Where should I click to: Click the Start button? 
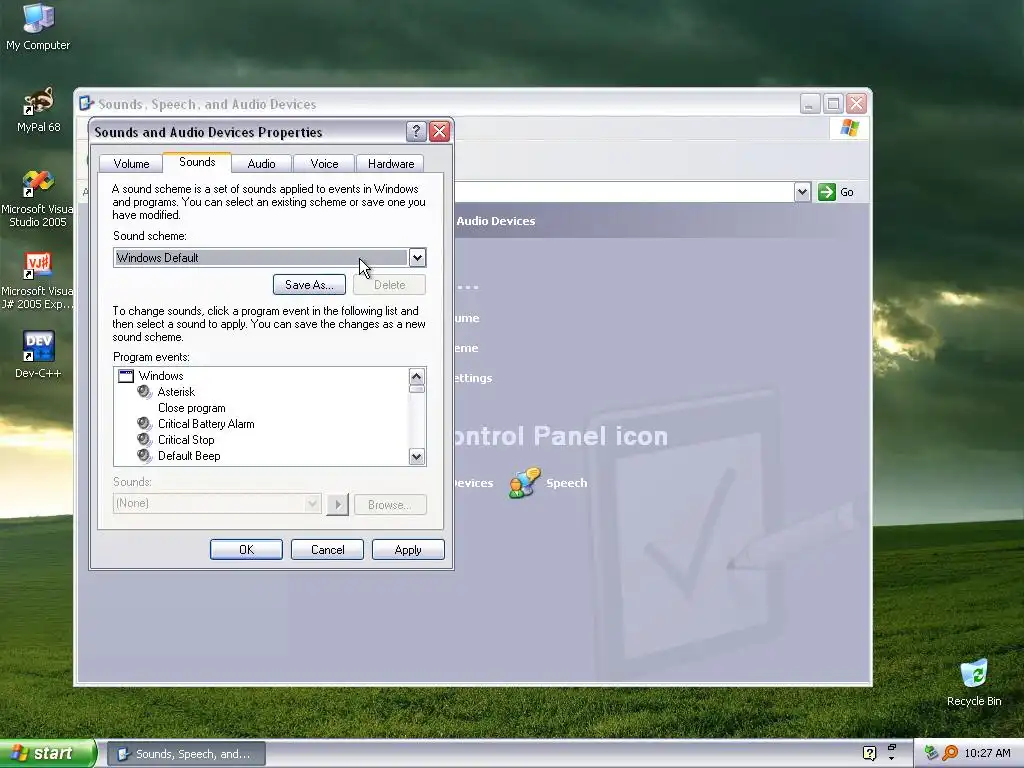(48, 753)
